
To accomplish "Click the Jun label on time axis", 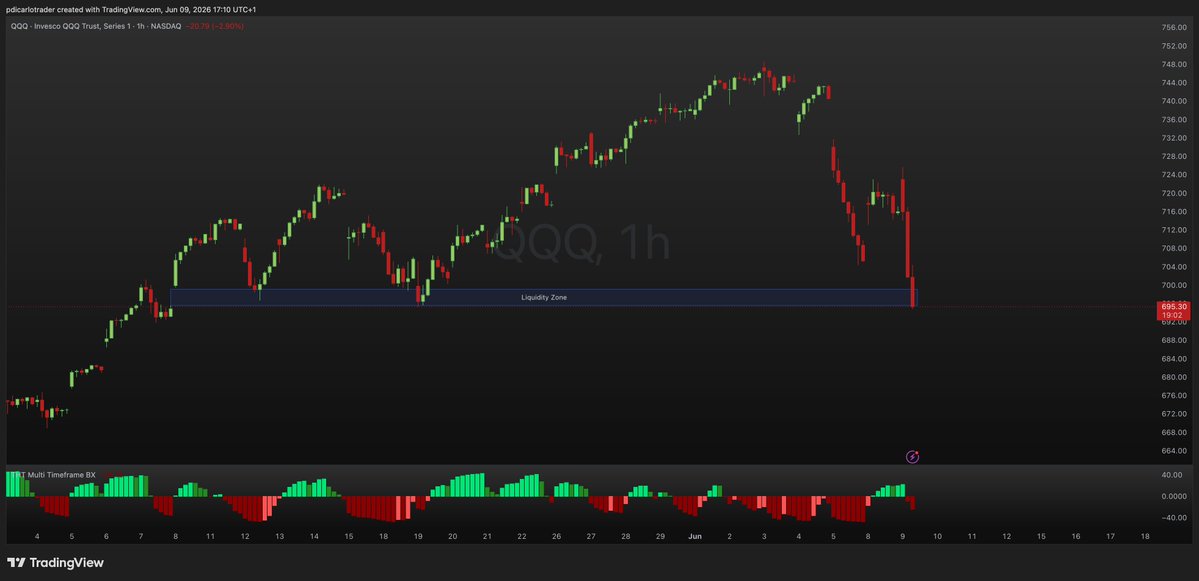I will [x=694, y=537].
